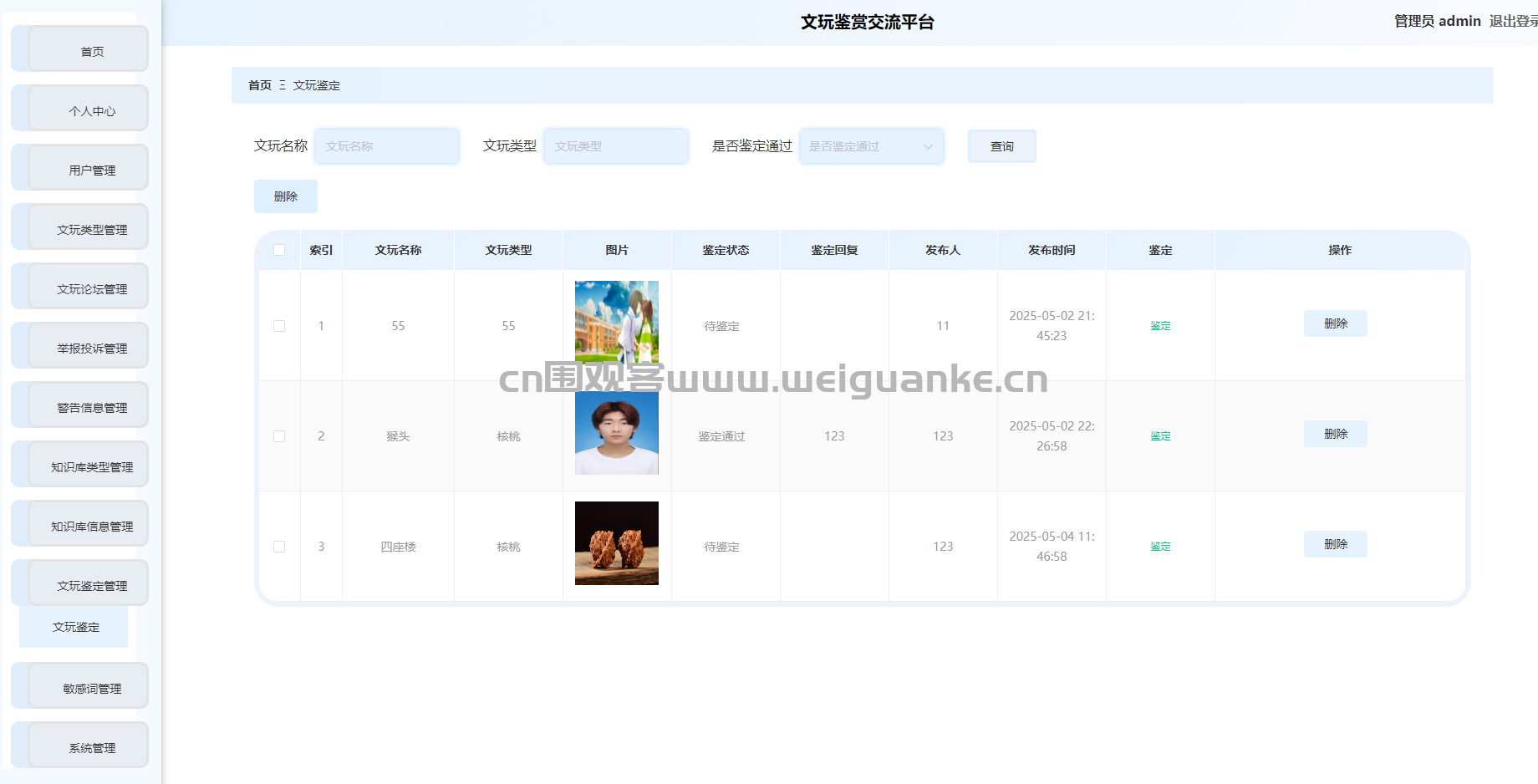1538x784 pixels.
Task: Expand the 文玩鉴定管理 sidebar menu
Action: tap(92, 585)
